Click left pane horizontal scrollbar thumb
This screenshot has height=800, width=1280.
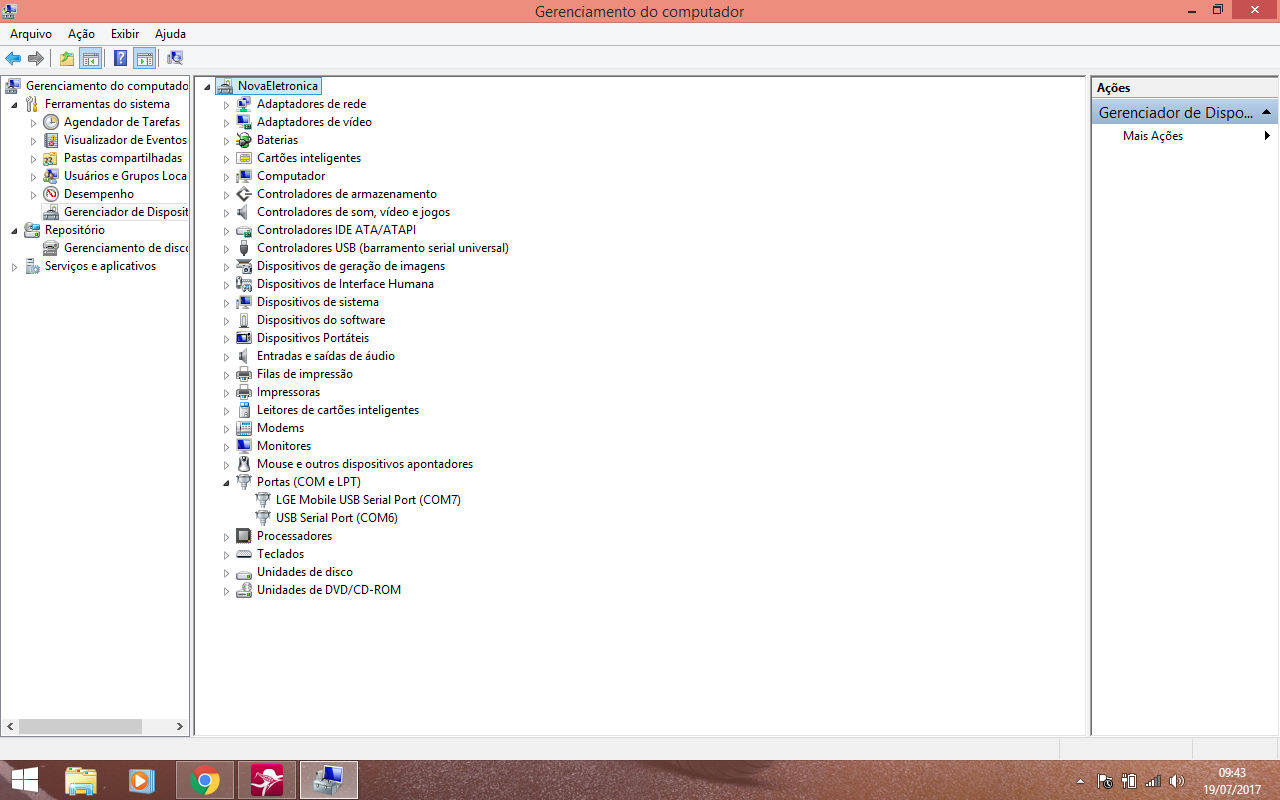80,727
